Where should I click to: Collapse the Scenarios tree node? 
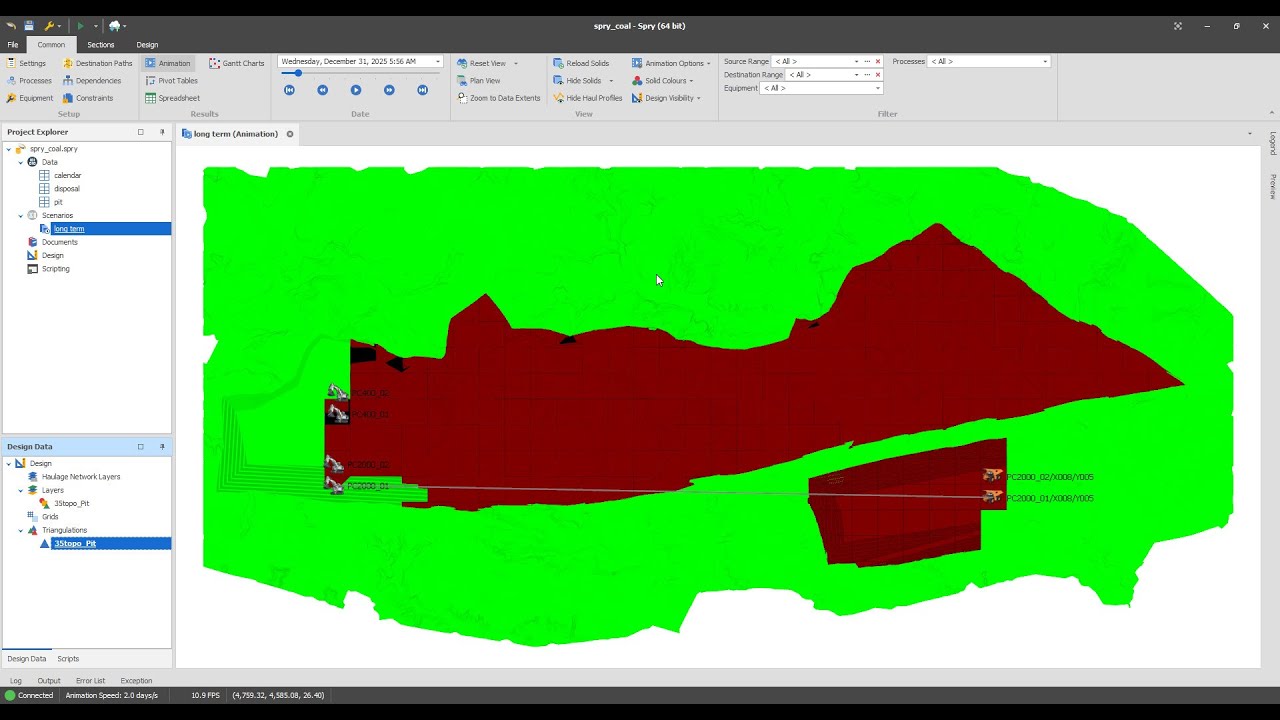coord(21,216)
